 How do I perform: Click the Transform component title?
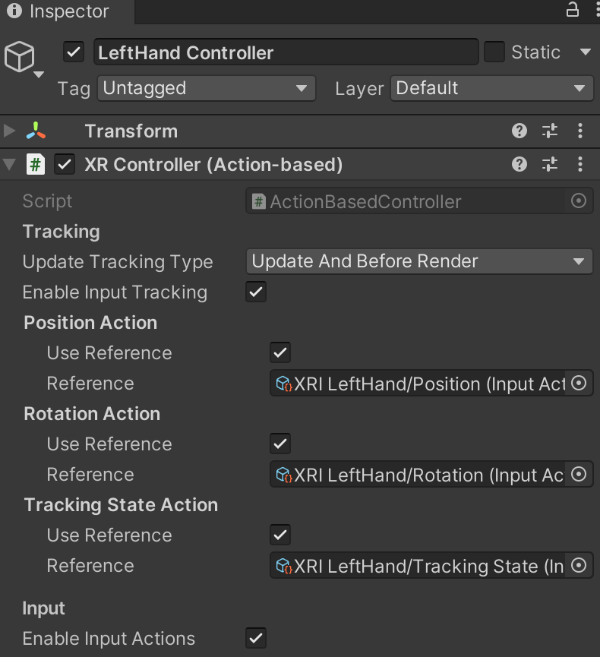[131, 131]
